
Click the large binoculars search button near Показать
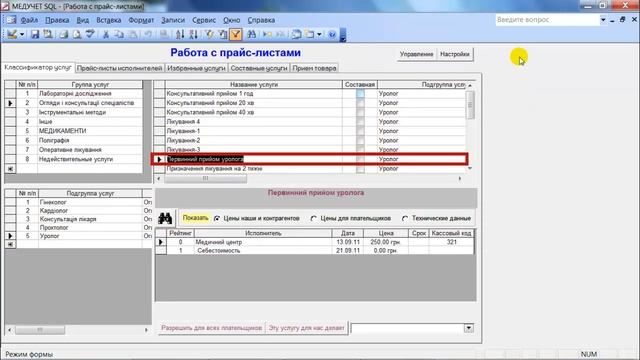pos(165,218)
